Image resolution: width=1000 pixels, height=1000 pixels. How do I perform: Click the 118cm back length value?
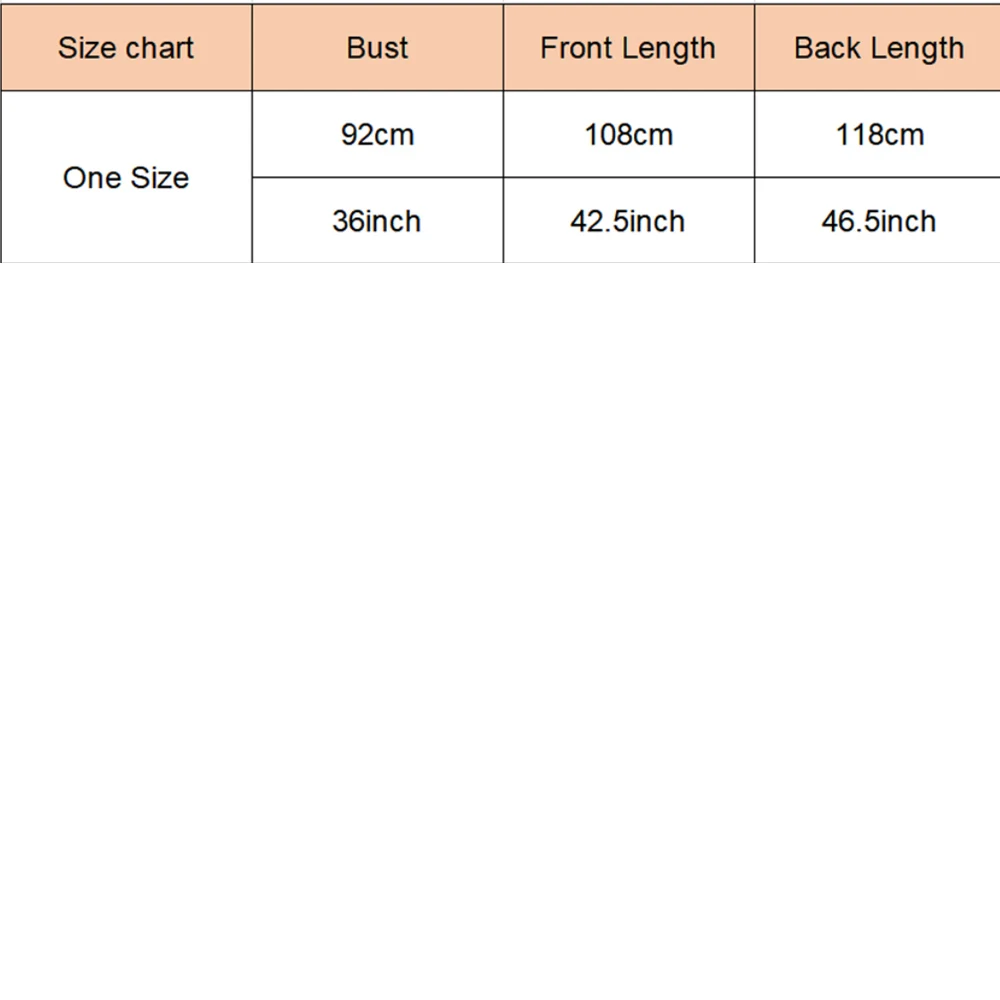coord(878,135)
